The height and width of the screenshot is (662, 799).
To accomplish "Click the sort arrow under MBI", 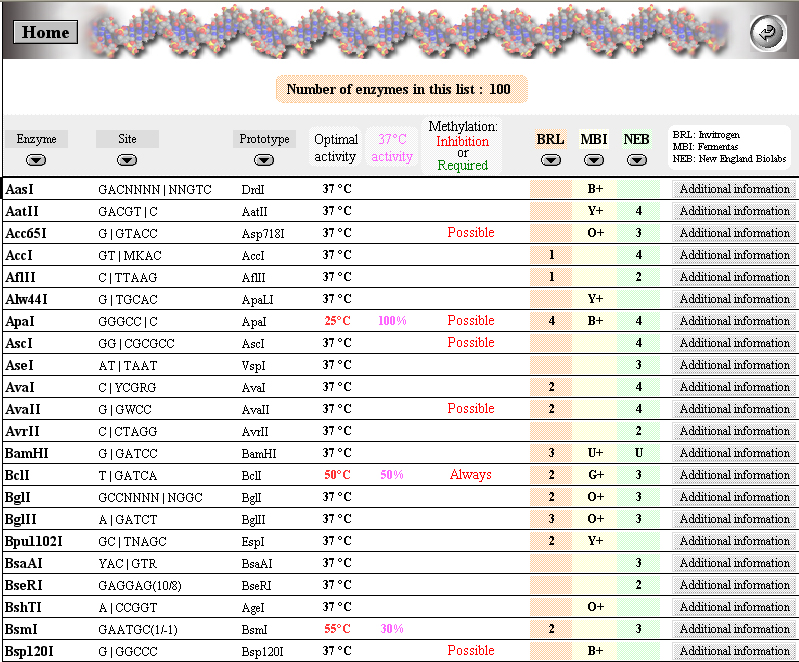I will 594,160.
